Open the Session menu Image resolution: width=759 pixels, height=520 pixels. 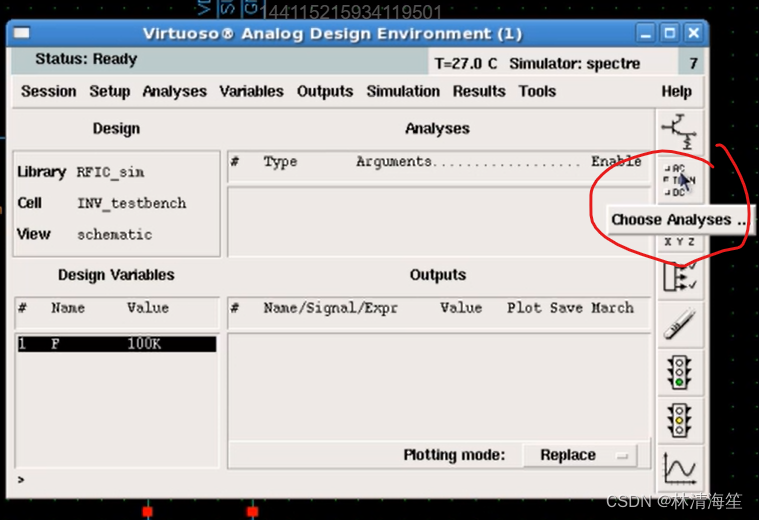(x=48, y=91)
